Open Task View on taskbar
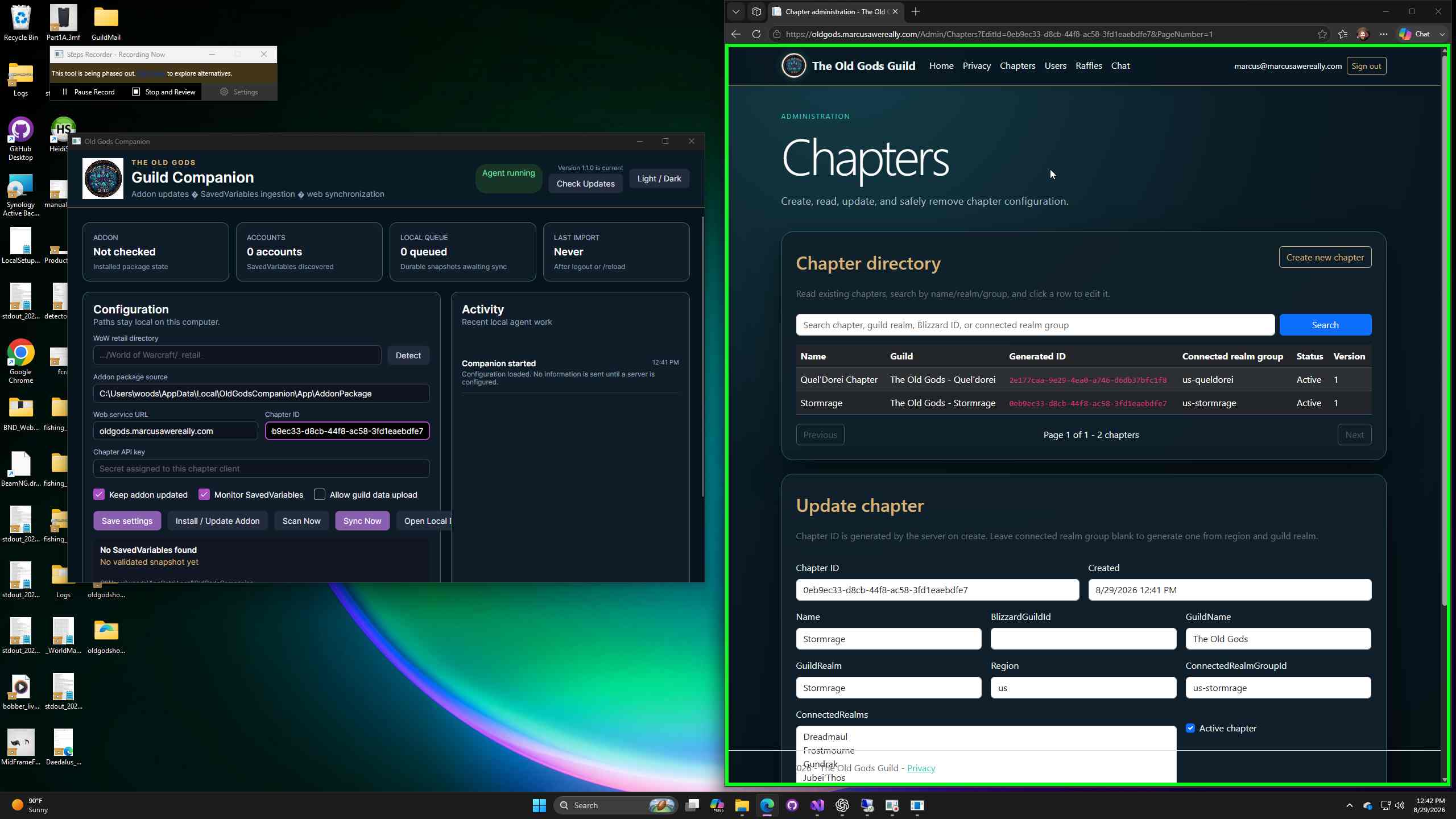This screenshot has width=1456, height=819. 692,805
